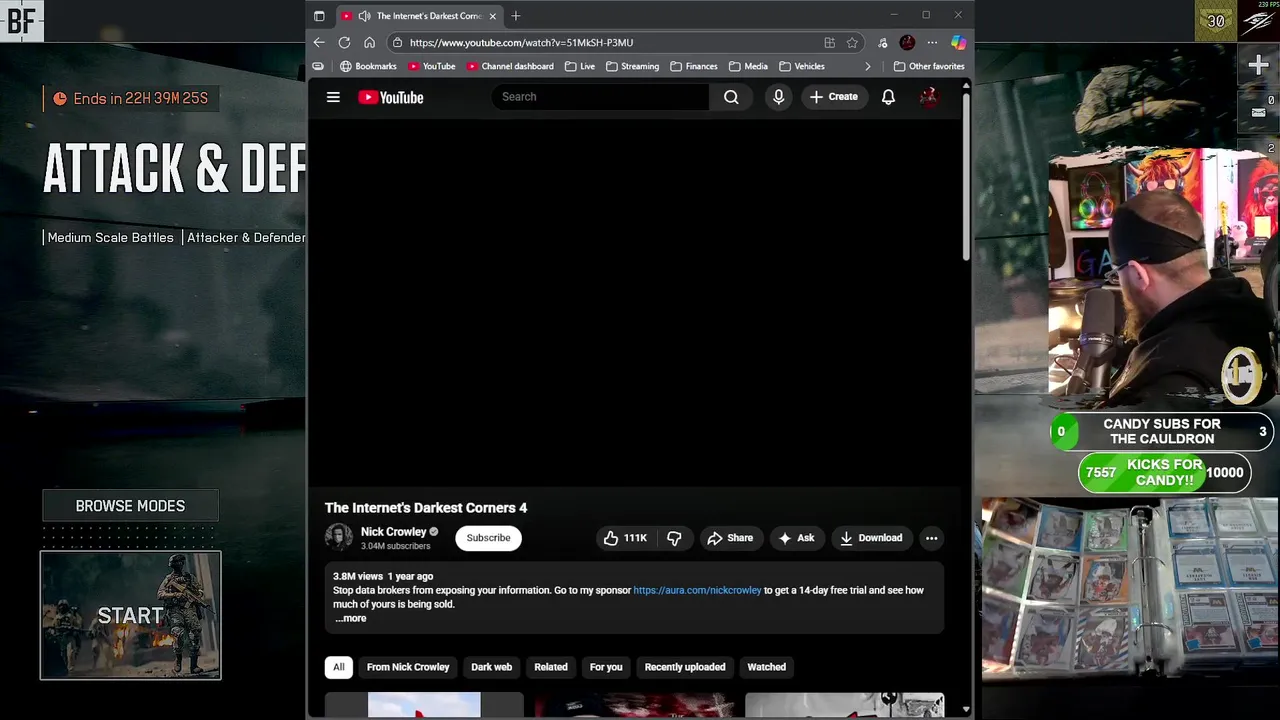Select the Related chip
This screenshot has height=720, width=1280.
tap(551, 667)
